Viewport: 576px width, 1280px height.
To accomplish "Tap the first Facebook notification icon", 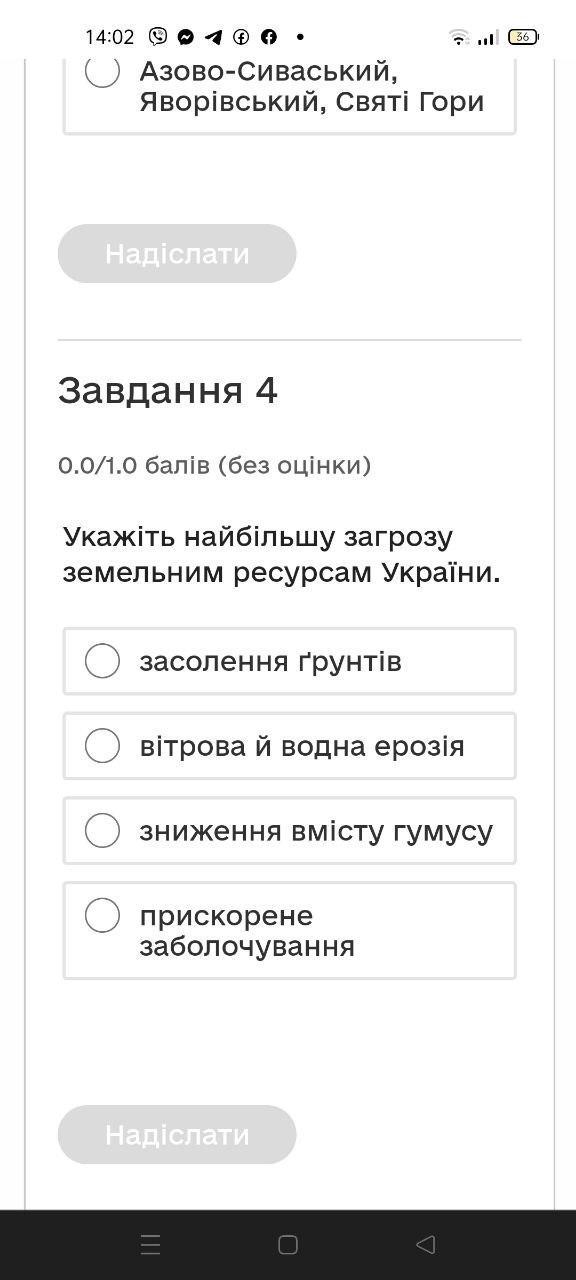I will tap(241, 37).
